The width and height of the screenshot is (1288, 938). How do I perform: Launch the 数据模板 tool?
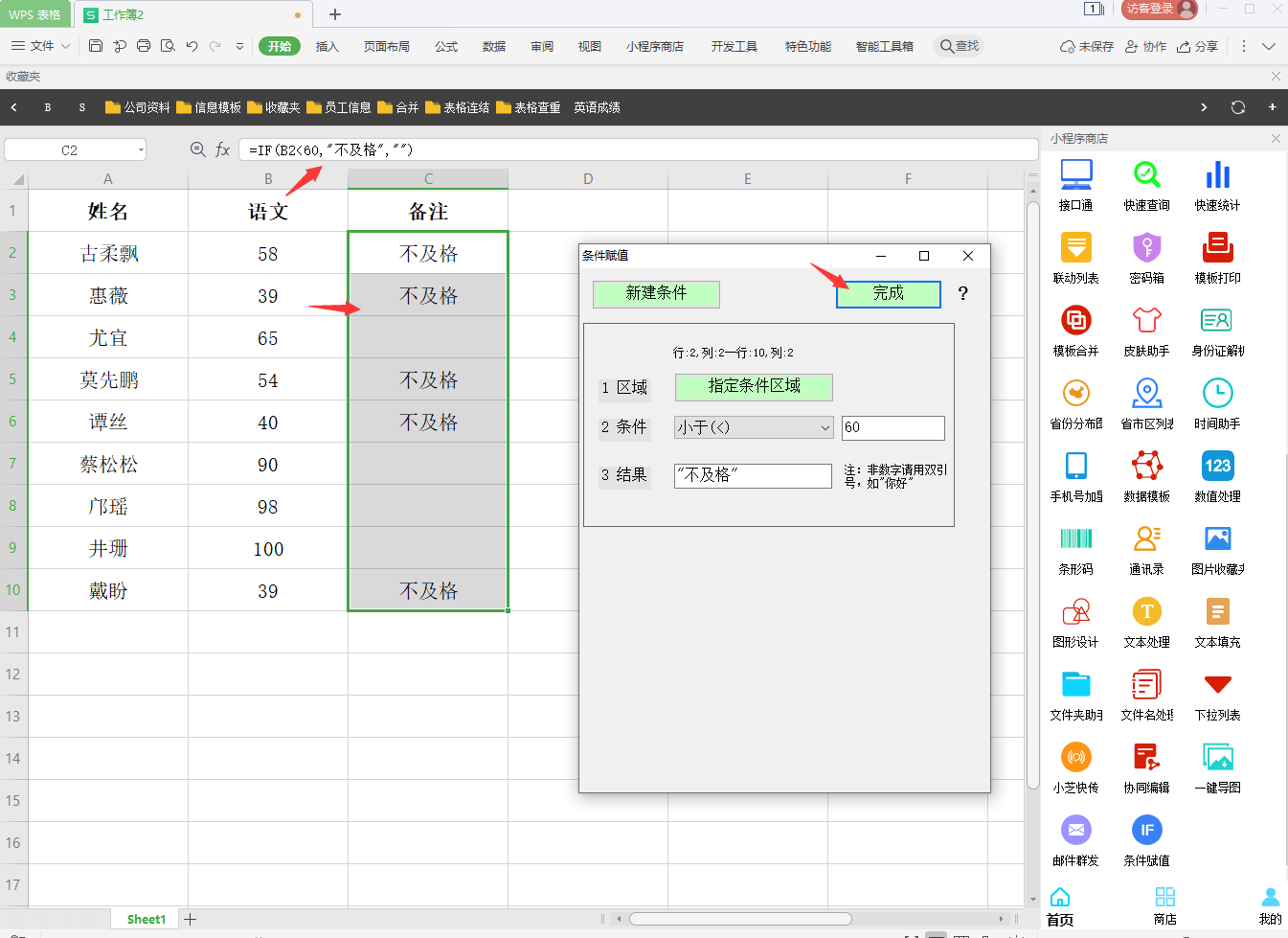[x=1146, y=476]
